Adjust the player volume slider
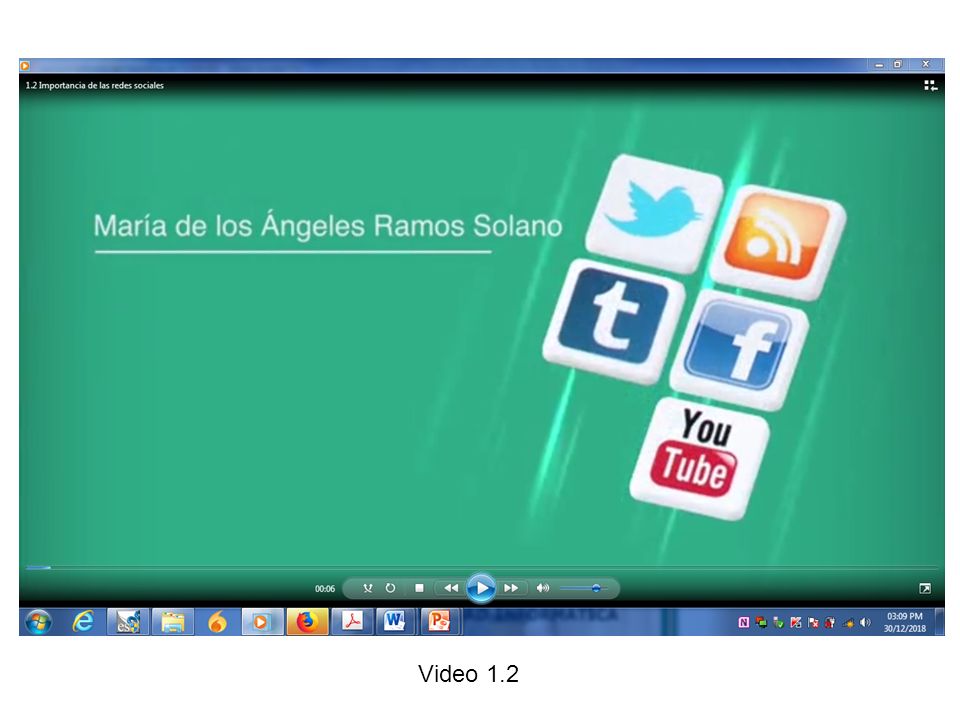This screenshot has width=960, height=720. pyautogui.click(x=583, y=588)
